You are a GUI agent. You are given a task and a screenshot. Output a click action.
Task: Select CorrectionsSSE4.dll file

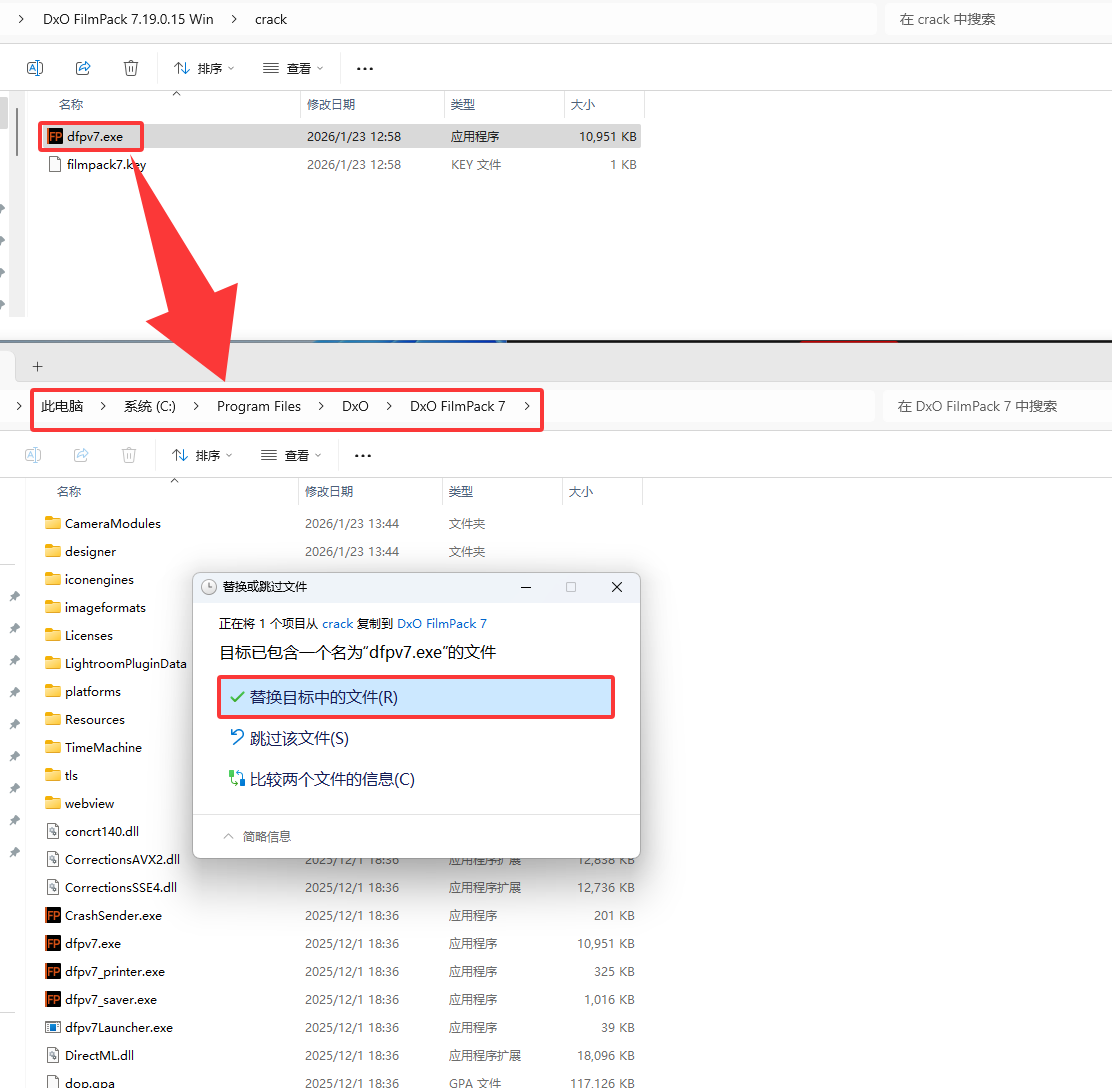(x=111, y=887)
